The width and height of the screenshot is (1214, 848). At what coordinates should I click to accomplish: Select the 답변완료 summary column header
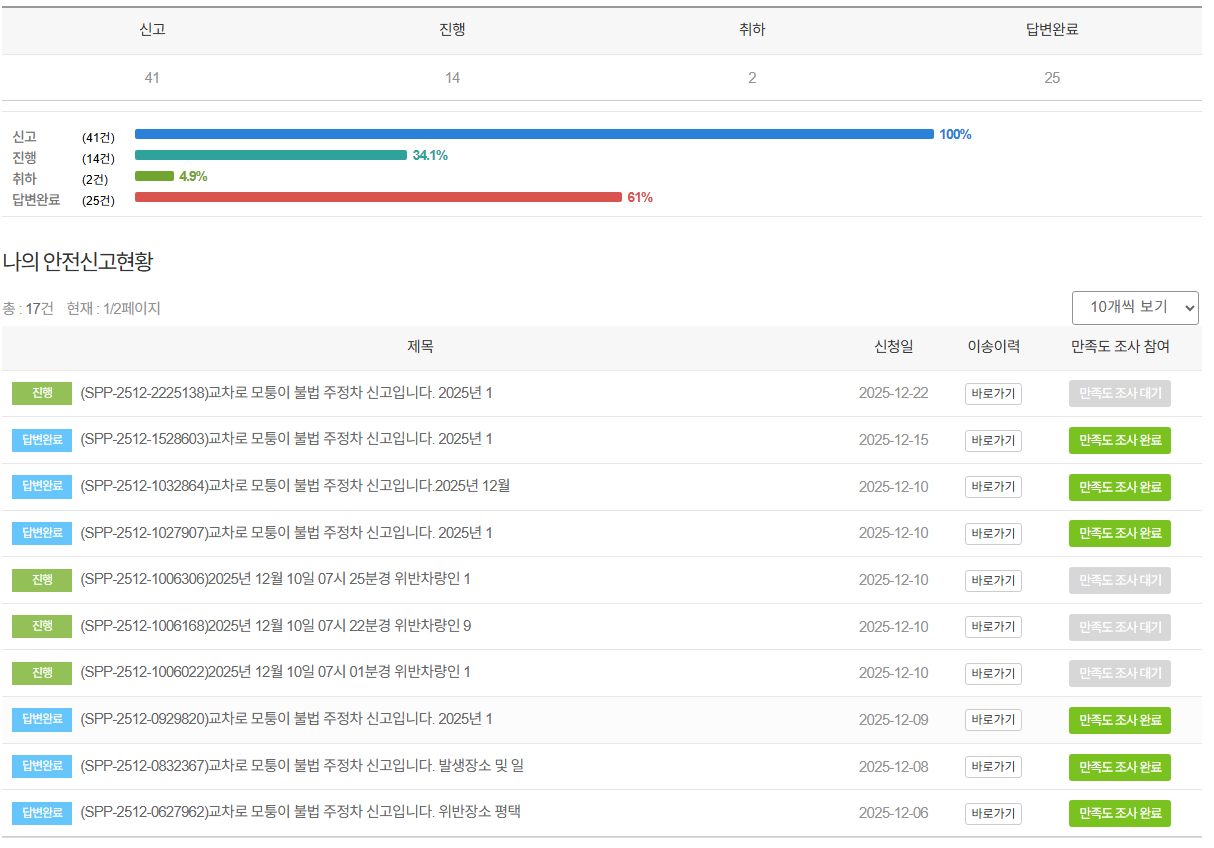1052,30
